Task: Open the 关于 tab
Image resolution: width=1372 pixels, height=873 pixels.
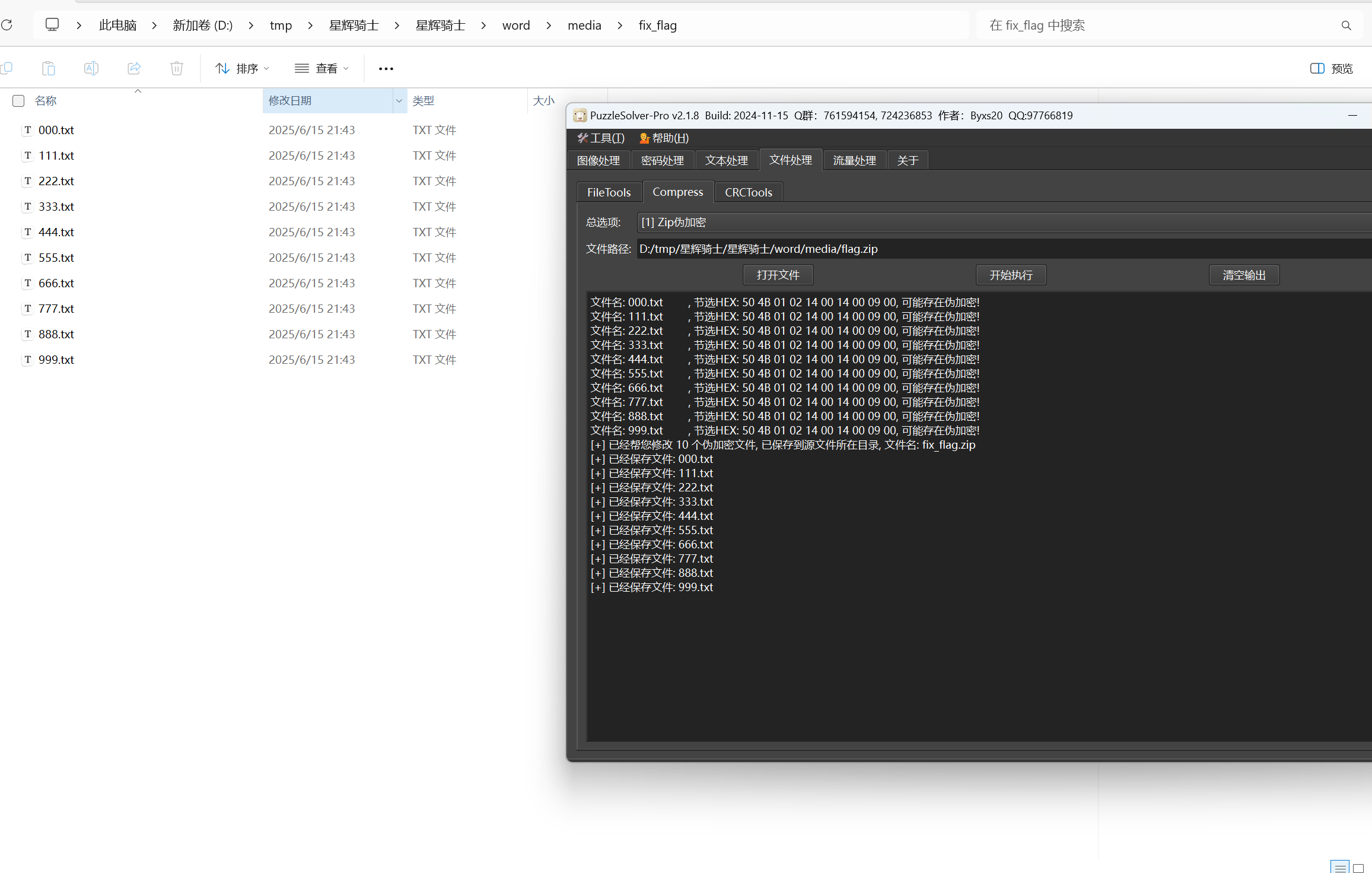Action: click(908, 161)
